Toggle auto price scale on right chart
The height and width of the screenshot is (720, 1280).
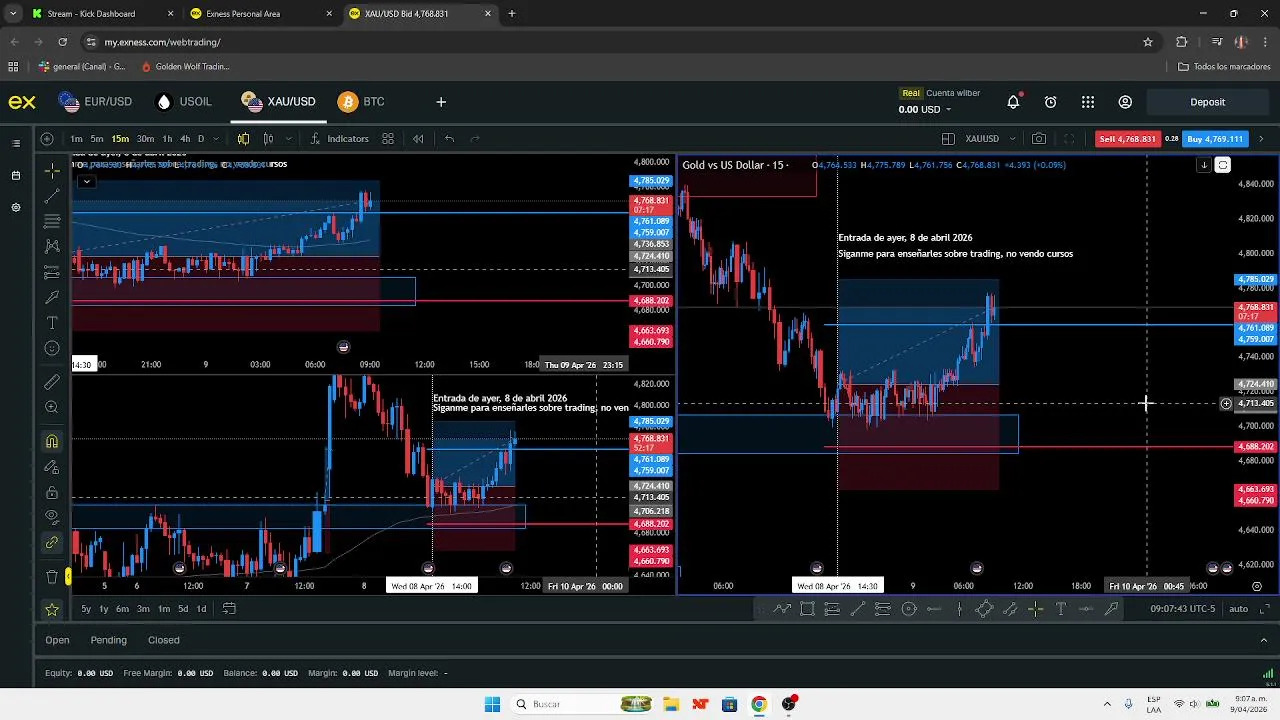1238,609
